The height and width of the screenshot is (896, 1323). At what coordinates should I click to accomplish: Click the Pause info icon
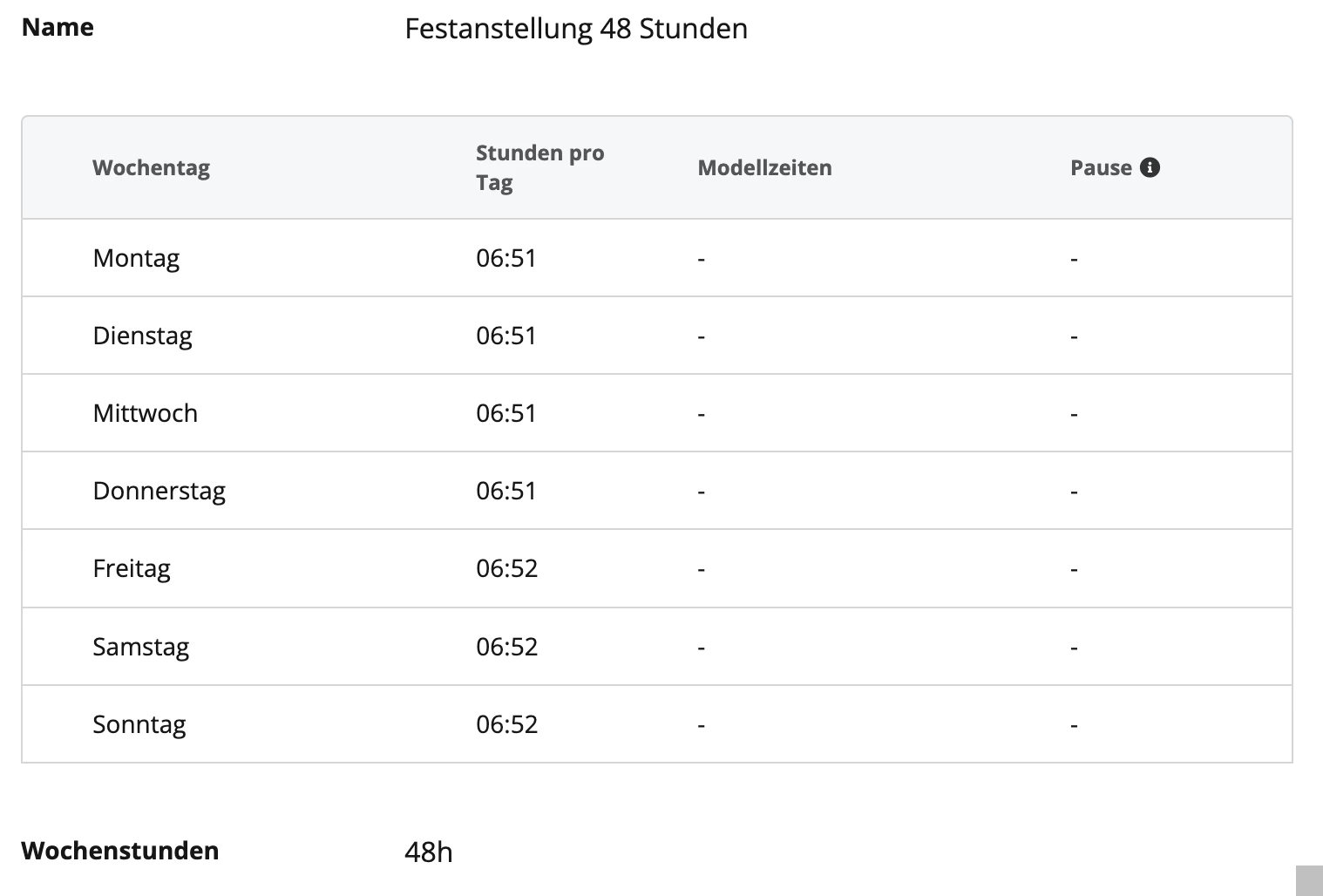click(1150, 167)
